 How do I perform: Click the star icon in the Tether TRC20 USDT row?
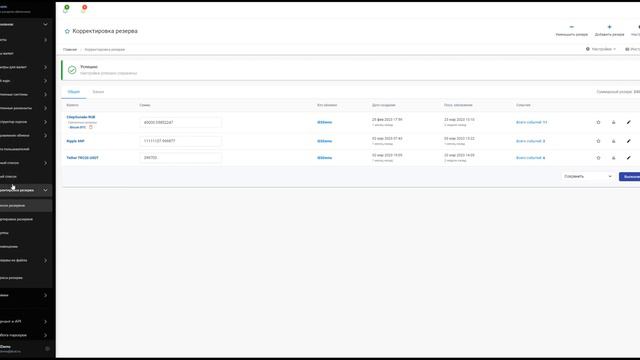[x=598, y=158]
